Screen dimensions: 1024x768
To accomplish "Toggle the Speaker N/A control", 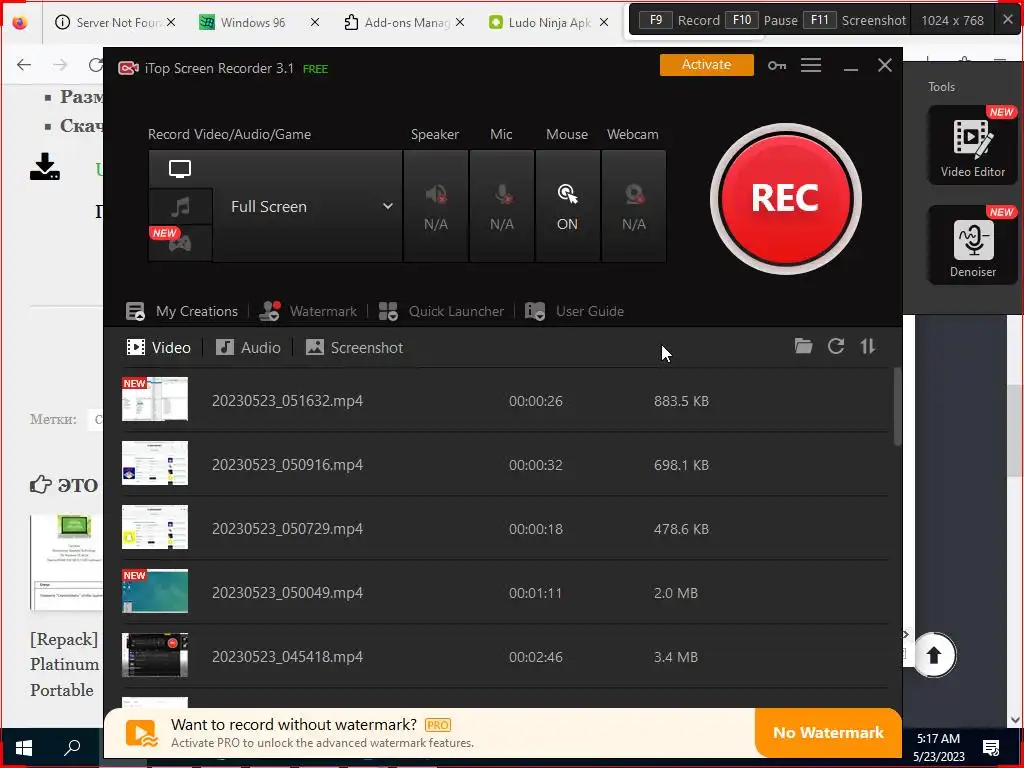I will (x=436, y=206).
